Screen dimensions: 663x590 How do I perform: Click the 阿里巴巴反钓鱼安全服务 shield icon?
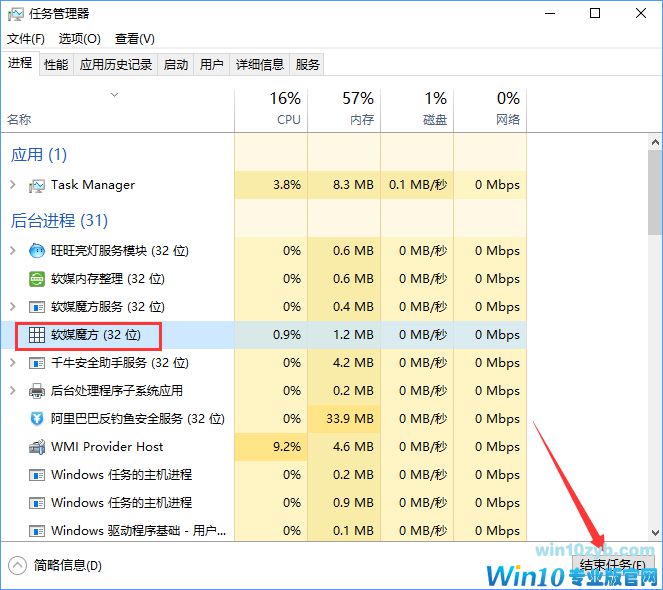[37, 419]
